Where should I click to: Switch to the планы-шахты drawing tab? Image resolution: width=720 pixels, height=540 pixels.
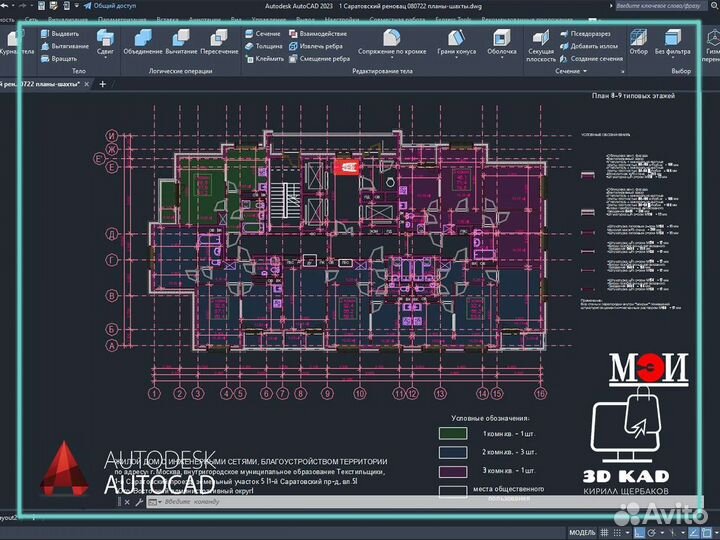[x=40, y=84]
